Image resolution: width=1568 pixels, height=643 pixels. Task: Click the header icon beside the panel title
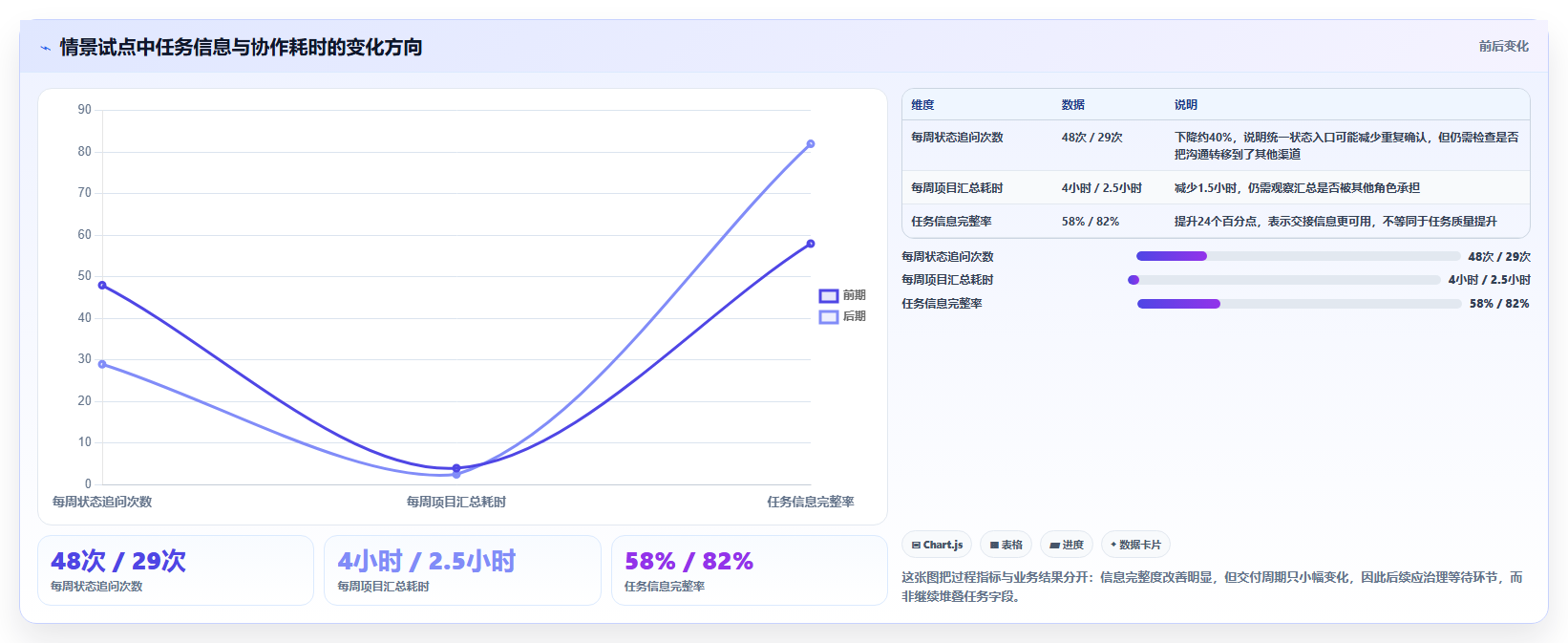coord(45,48)
